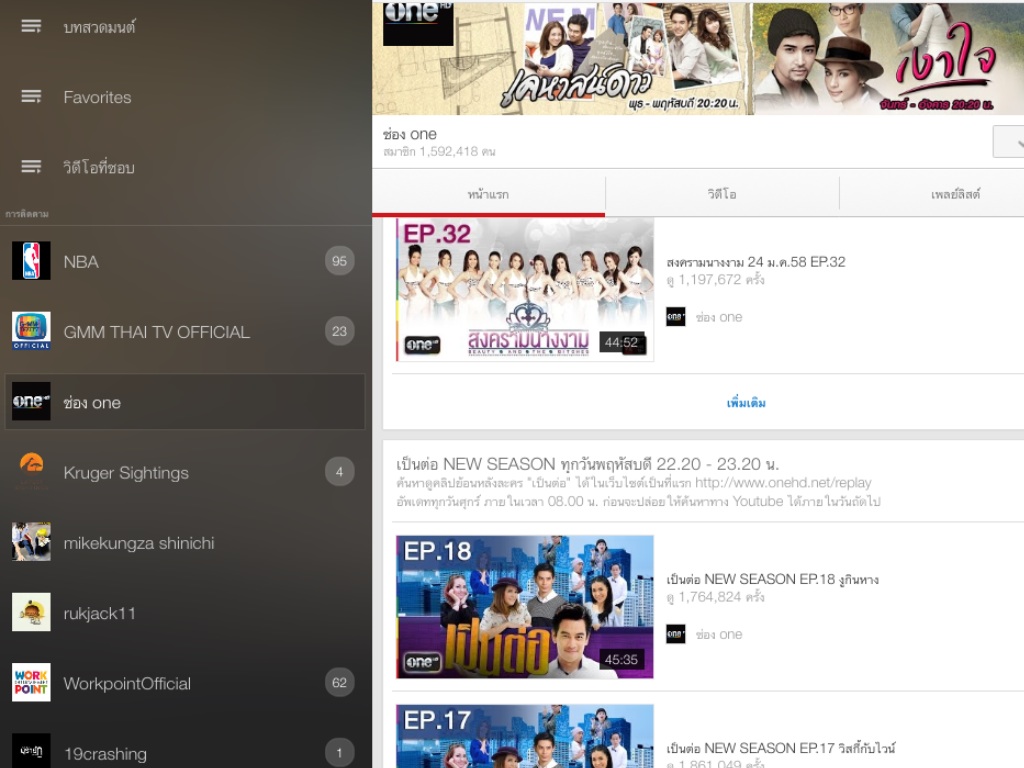The image size is (1024, 768).
Task: Select 19crashing row text
Action: point(105,754)
